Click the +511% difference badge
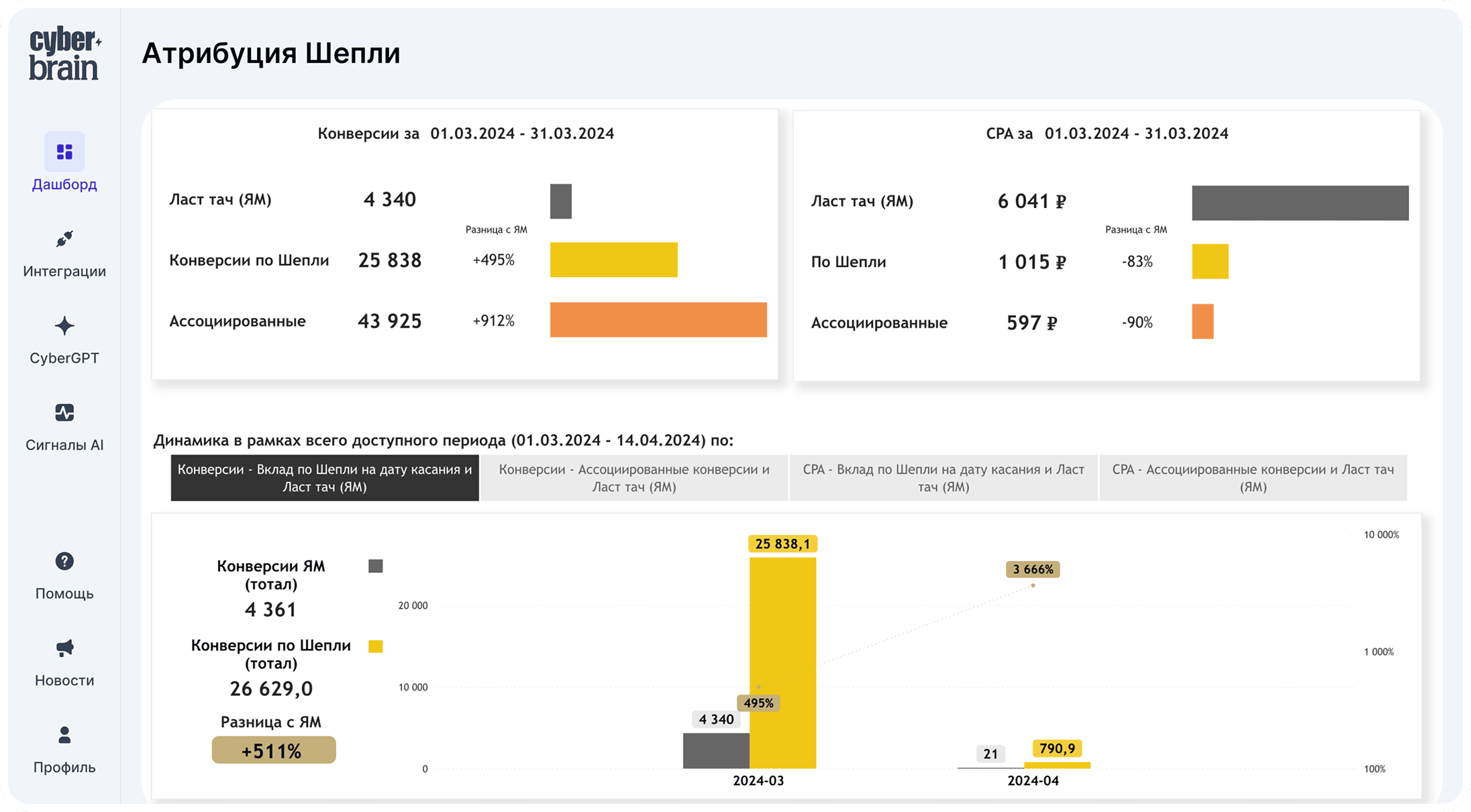Image resolution: width=1471 pixels, height=812 pixels. pos(274,750)
